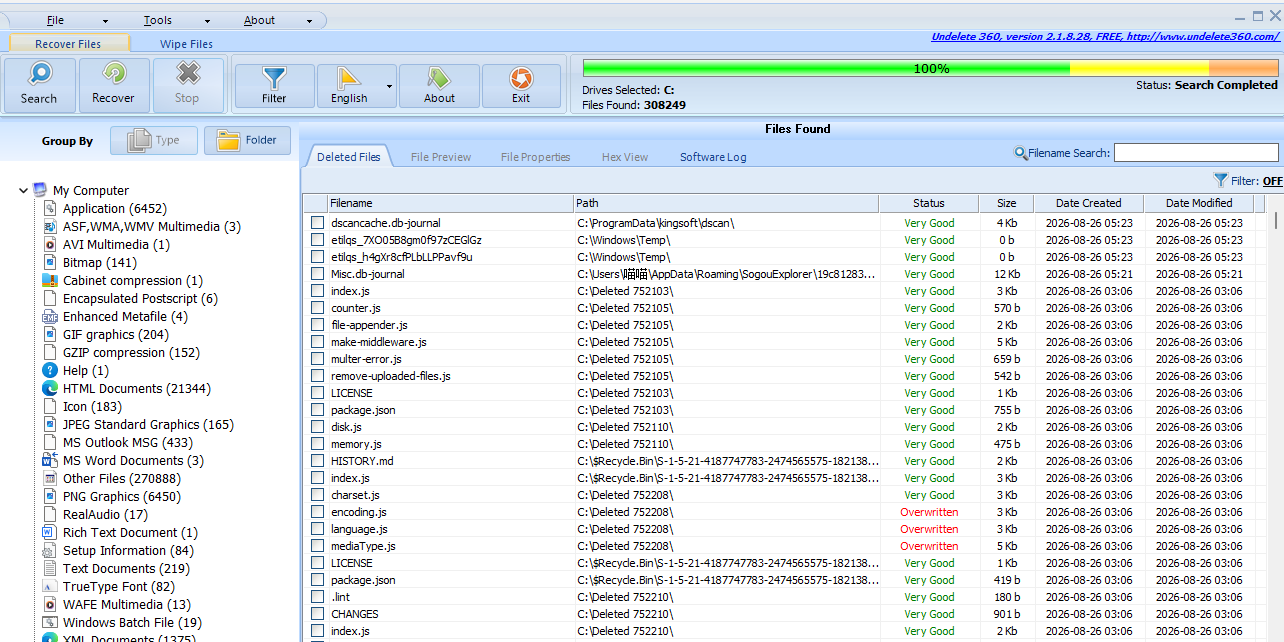Open the Hex View tab
The image size is (1284, 642).
point(625,157)
